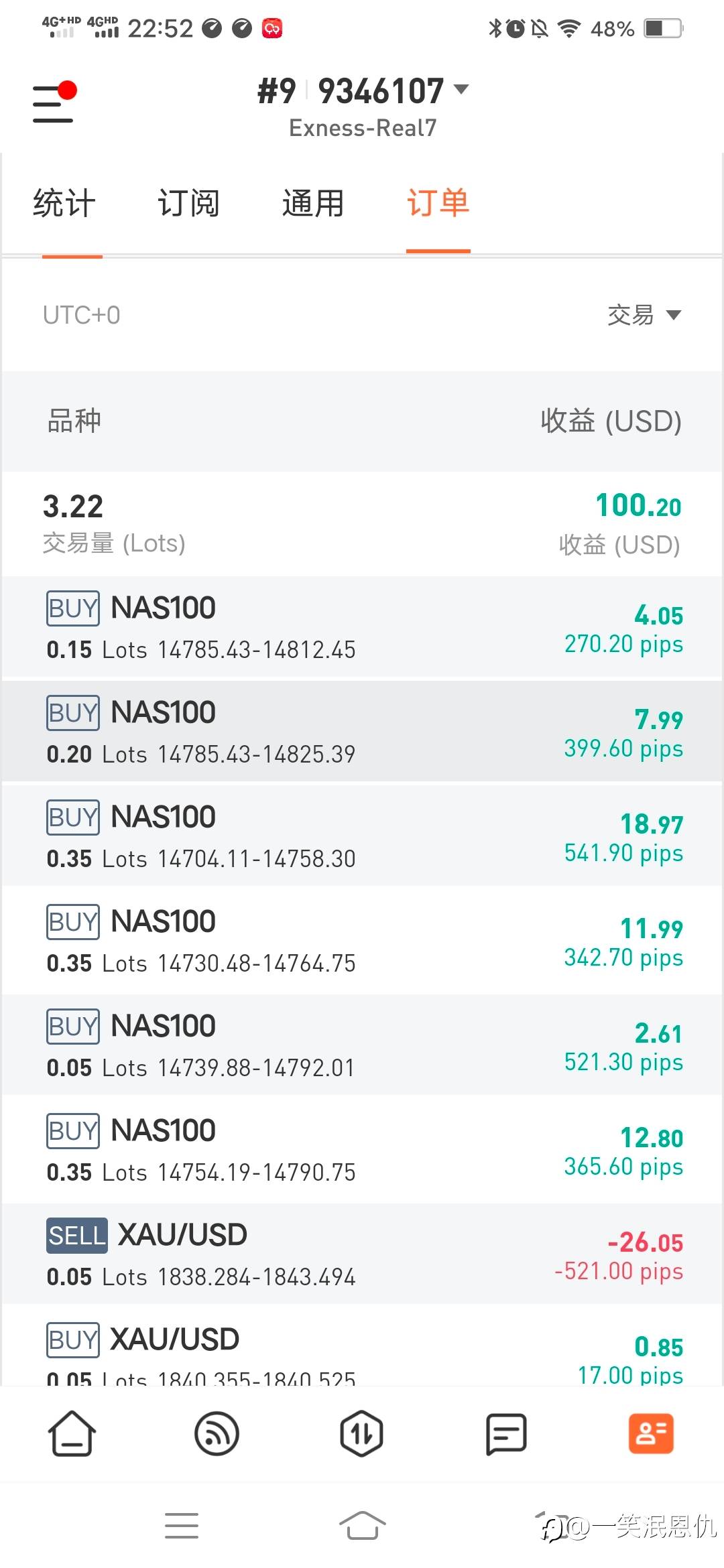Tap the home icon in bottom navigation
724x1568 pixels.
(x=72, y=1434)
